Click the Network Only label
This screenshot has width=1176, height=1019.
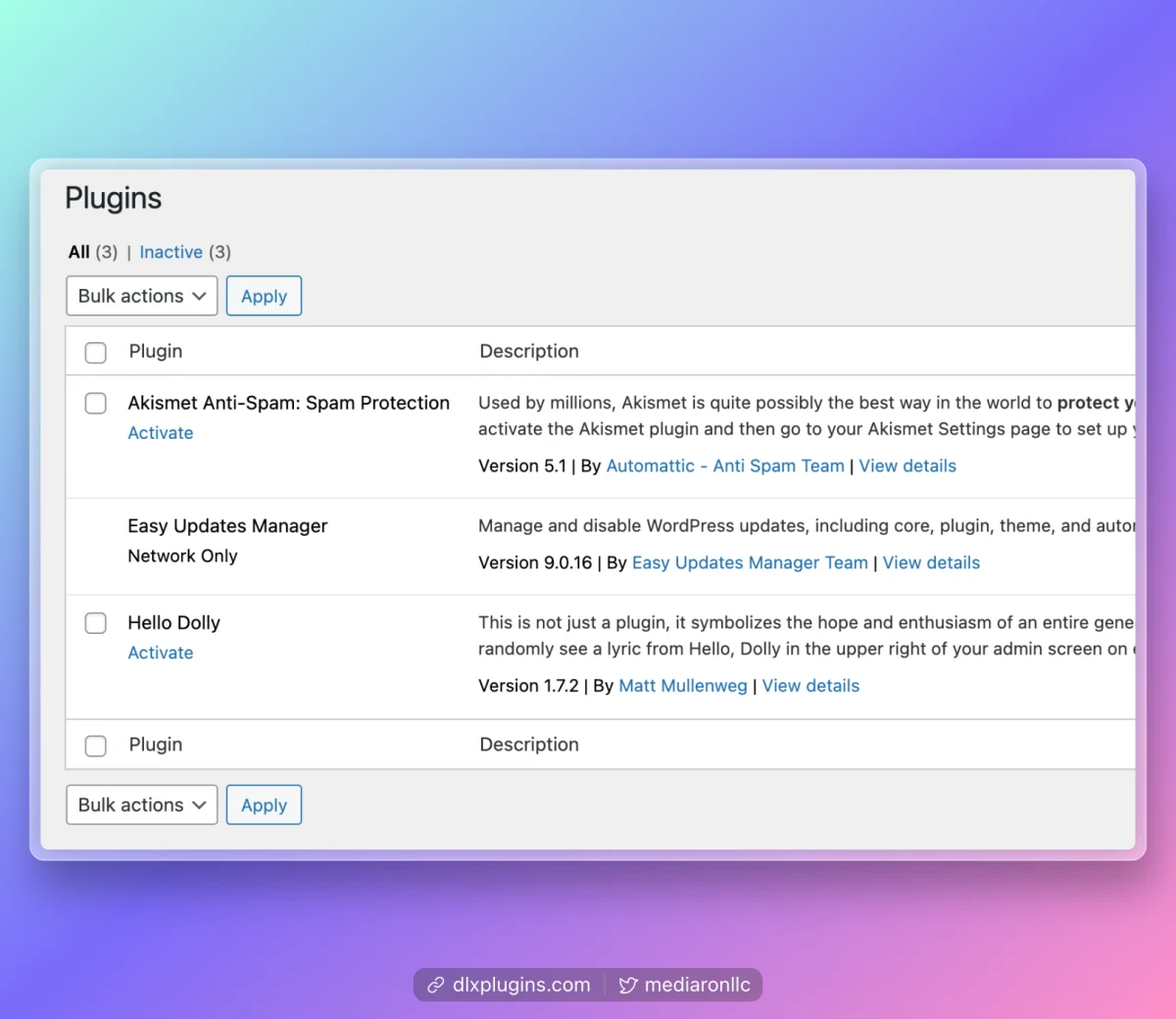[x=182, y=556]
